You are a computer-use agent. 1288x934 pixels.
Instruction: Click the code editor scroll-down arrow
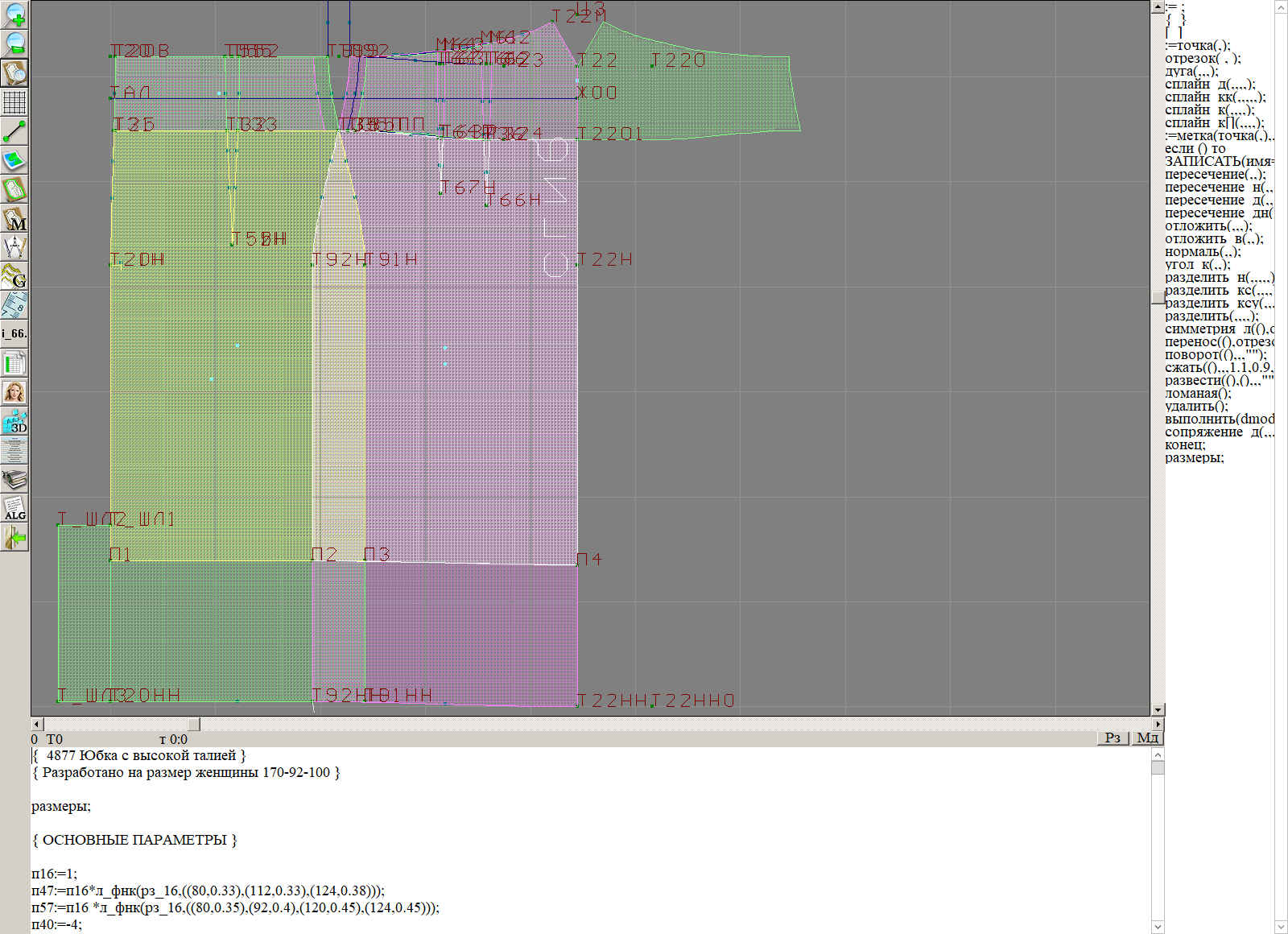point(1158,926)
